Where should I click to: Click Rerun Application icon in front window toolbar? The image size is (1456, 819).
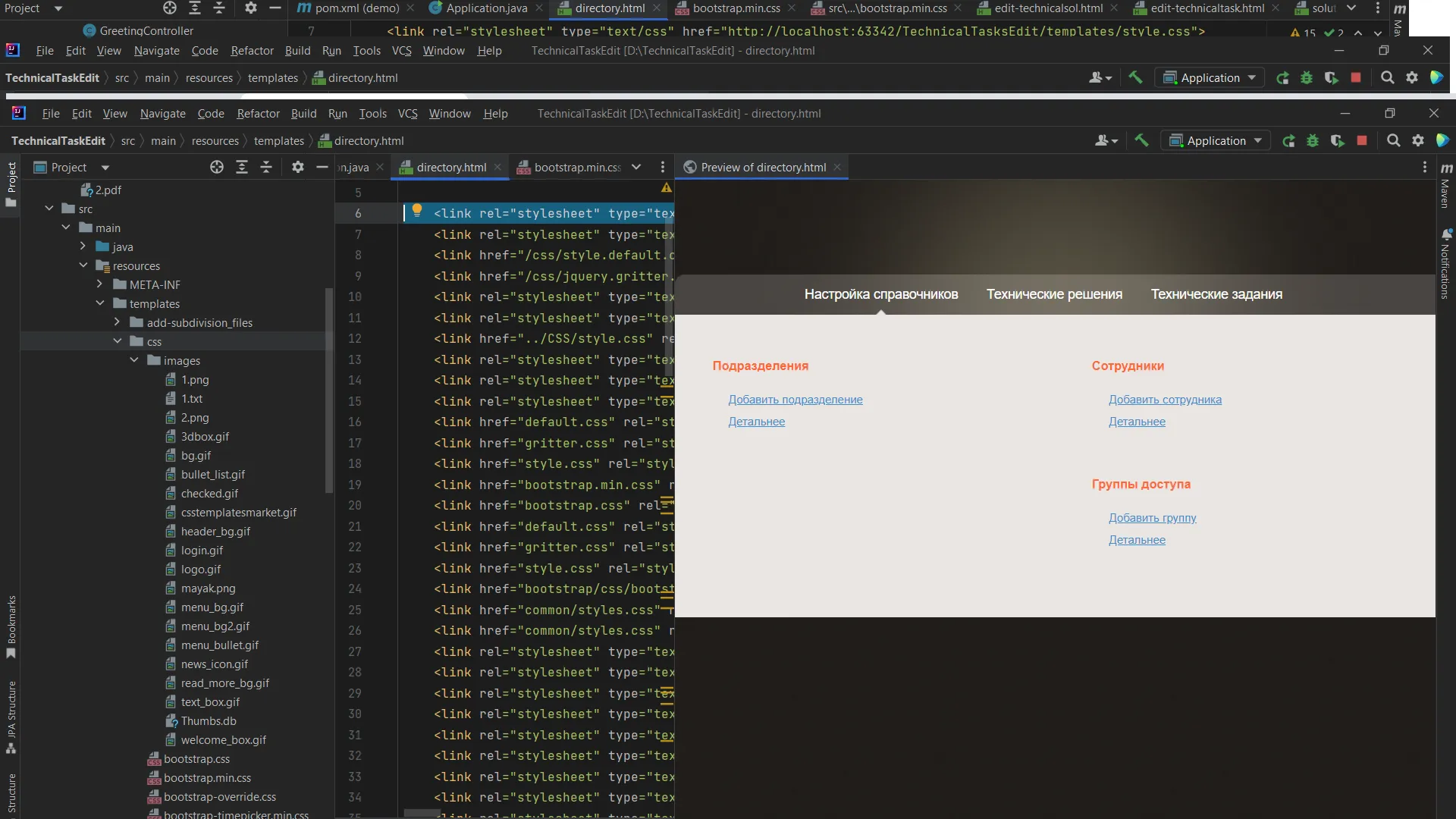1288,141
